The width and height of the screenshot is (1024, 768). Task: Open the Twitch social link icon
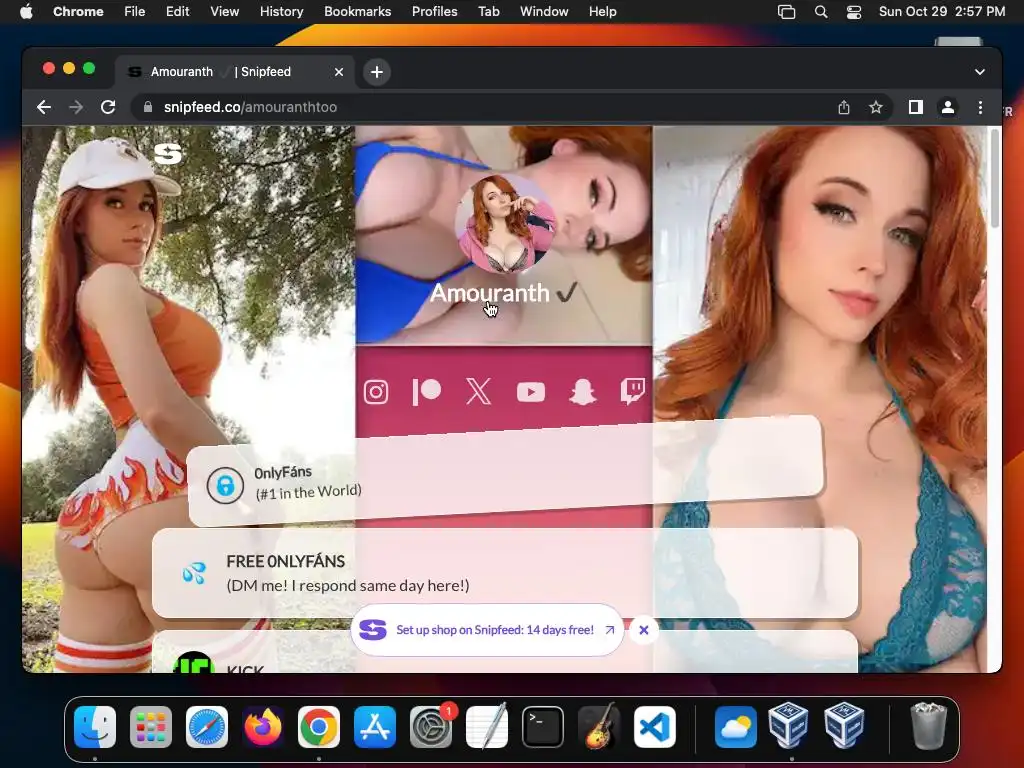pyautogui.click(x=632, y=391)
